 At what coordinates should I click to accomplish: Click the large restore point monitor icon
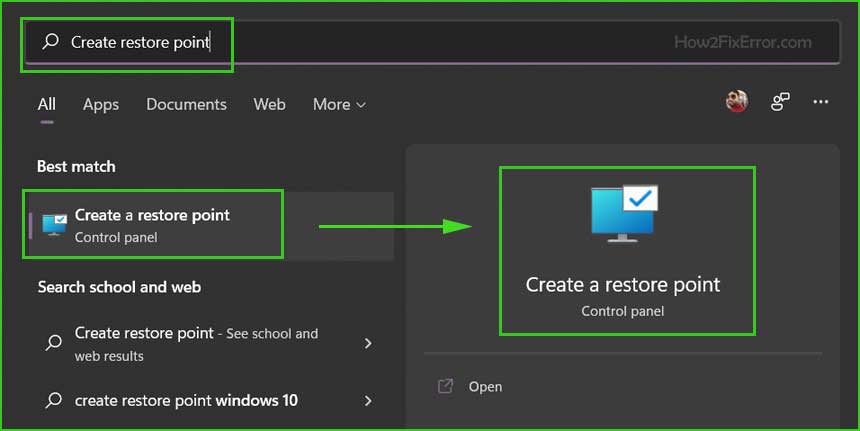point(624,214)
